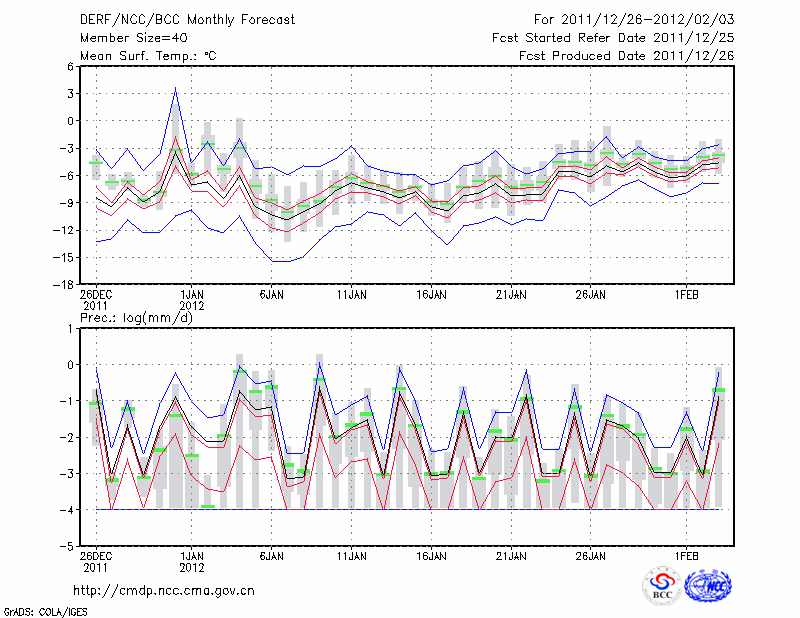Click 21JAN tick on precipitation chart axis
This screenshot has width=800, height=618.
(511, 553)
